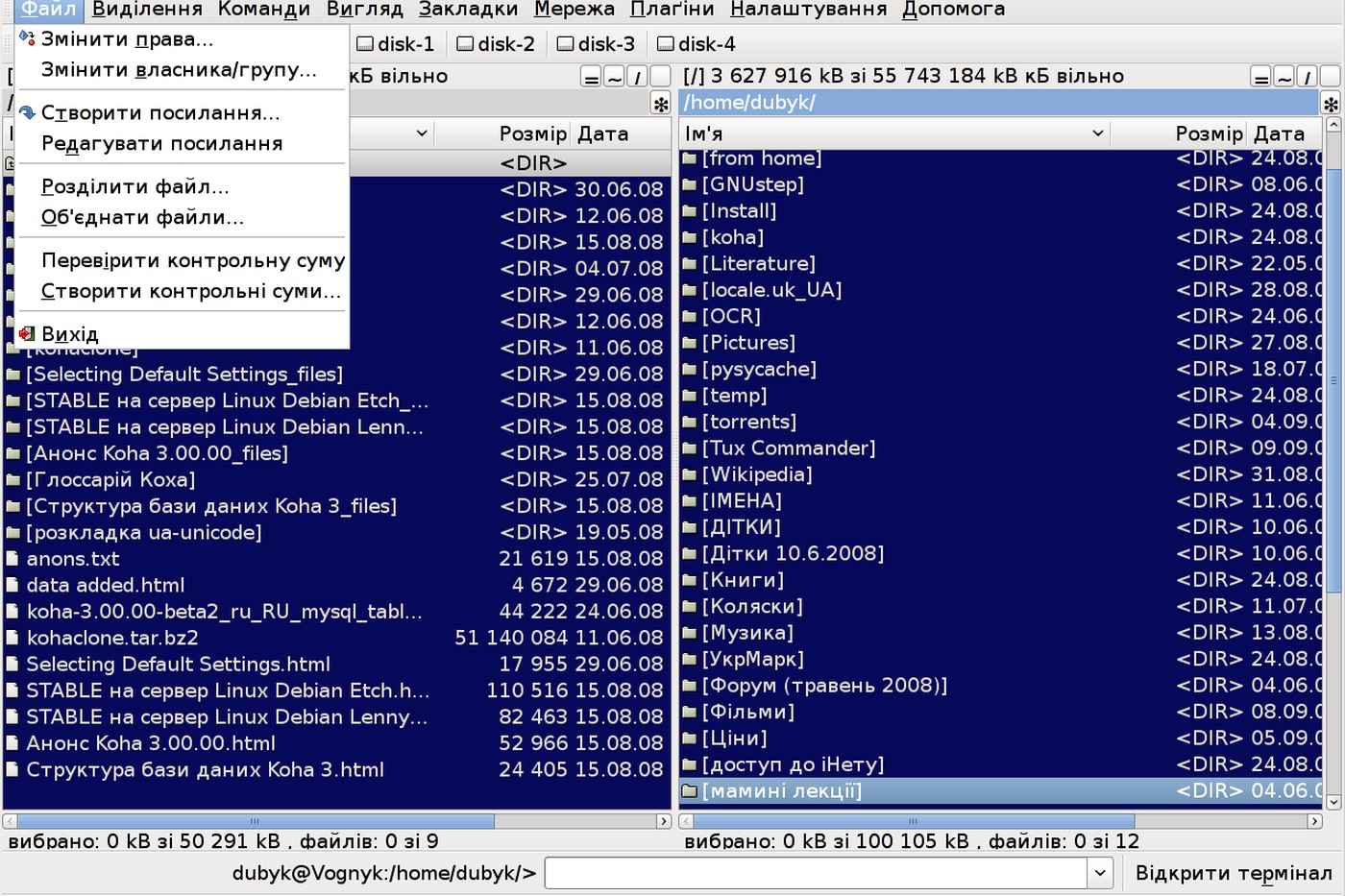Open the left panel's asterisk bookmarks button
1345x896 pixels.
tap(660, 104)
